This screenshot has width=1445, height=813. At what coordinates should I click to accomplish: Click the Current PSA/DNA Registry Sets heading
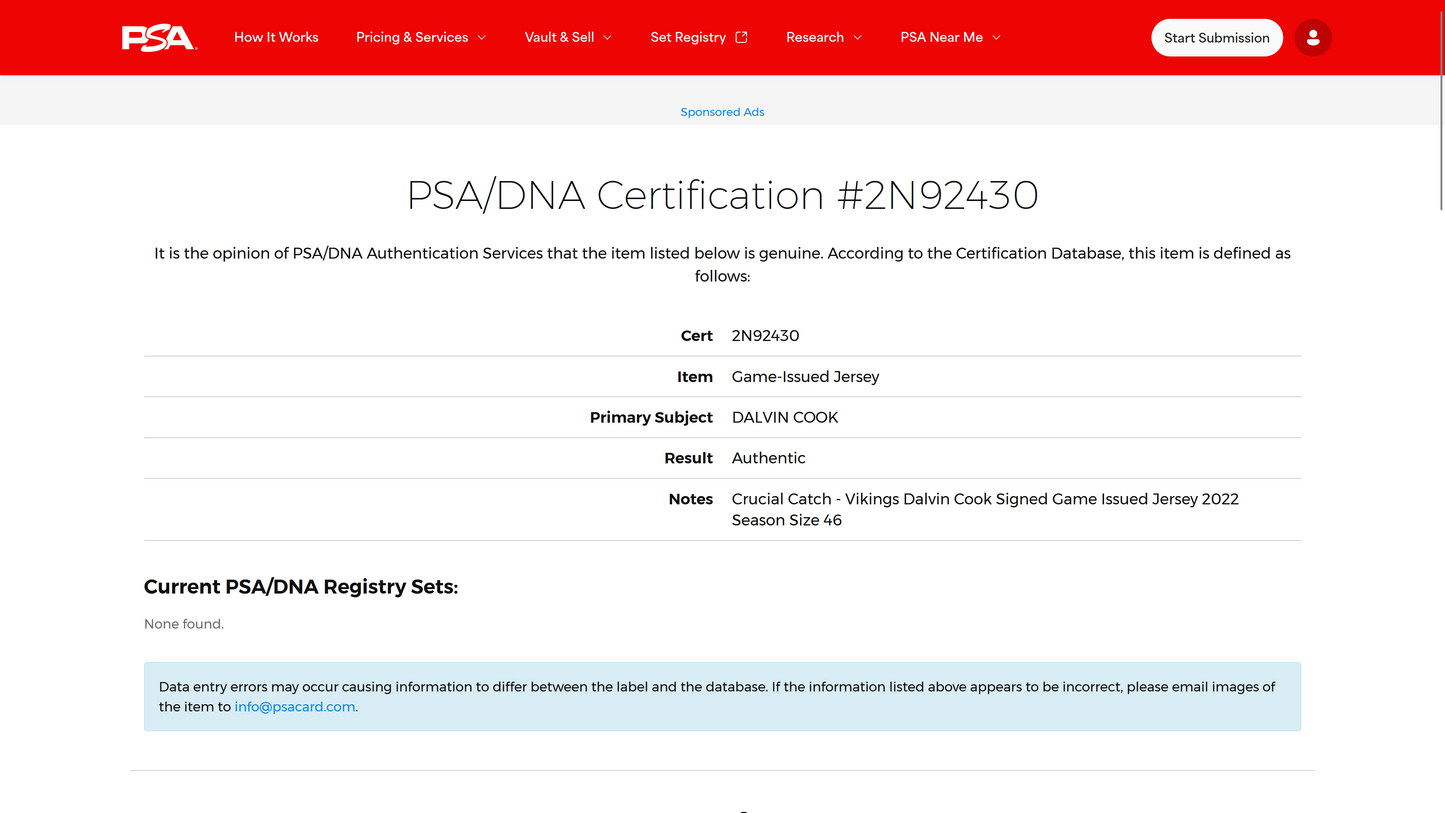pyautogui.click(x=301, y=587)
